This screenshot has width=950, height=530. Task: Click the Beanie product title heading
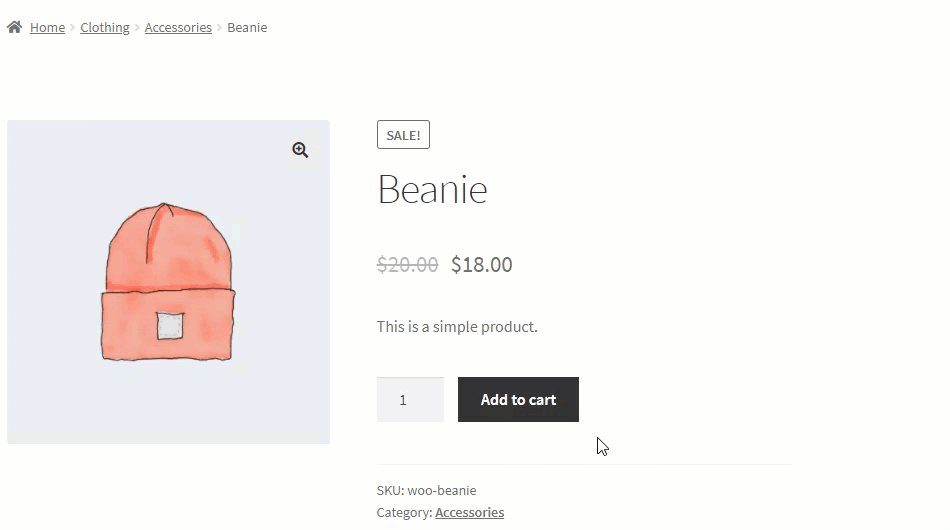tap(433, 190)
